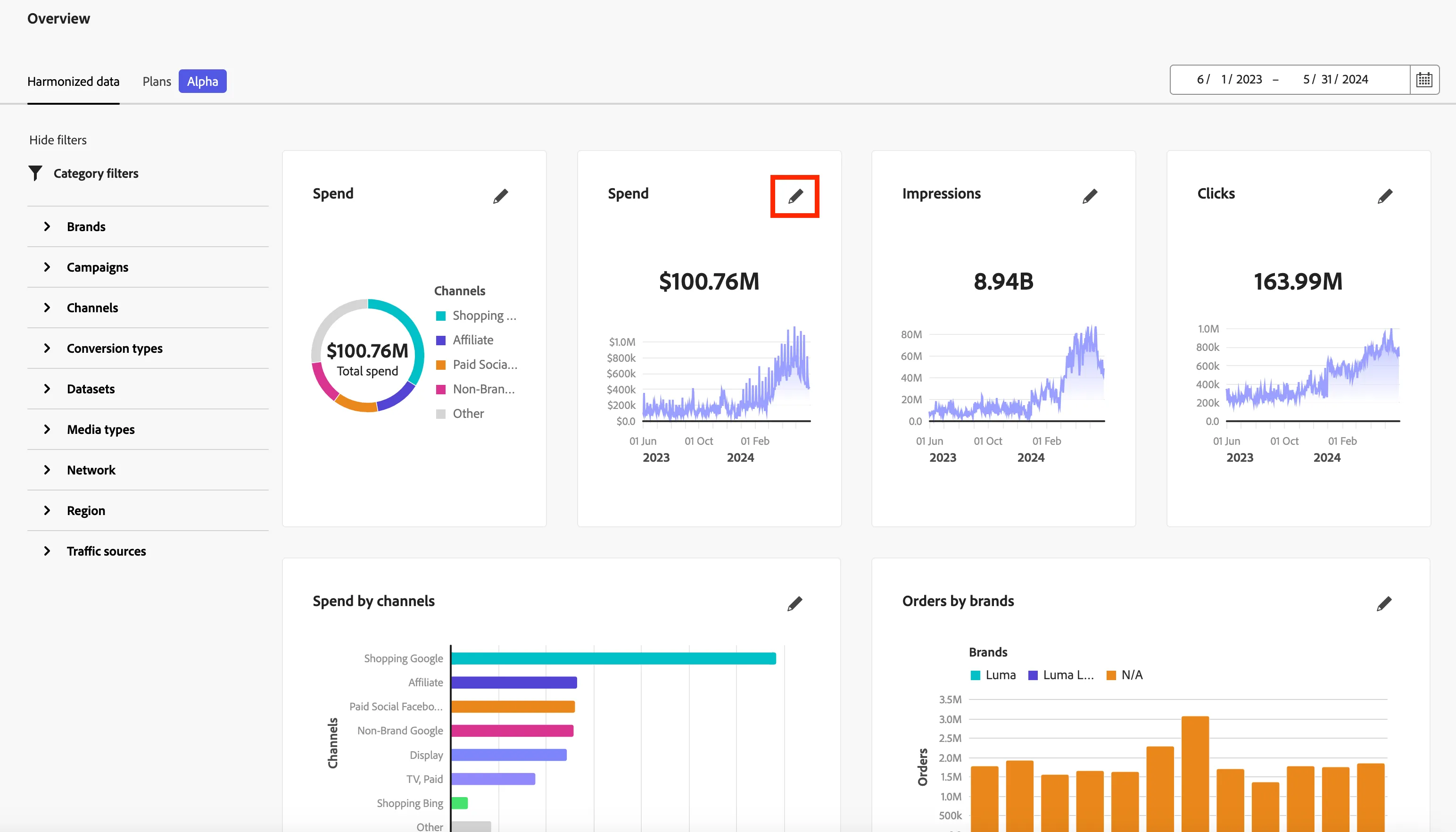Expand the Traffic sources filter
The height and width of the screenshot is (832, 1456).
click(x=148, y=551)
